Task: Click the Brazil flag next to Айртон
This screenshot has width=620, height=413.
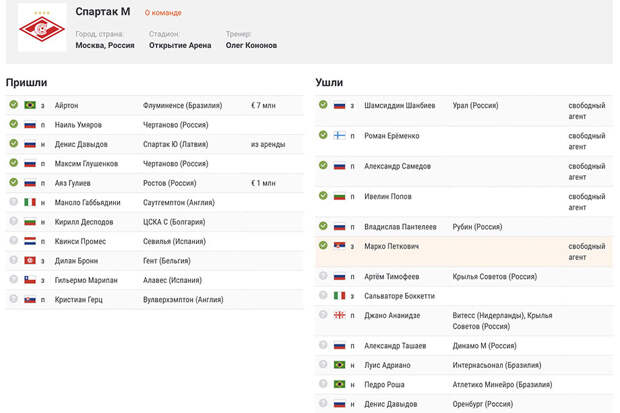Action: point(30,105)
